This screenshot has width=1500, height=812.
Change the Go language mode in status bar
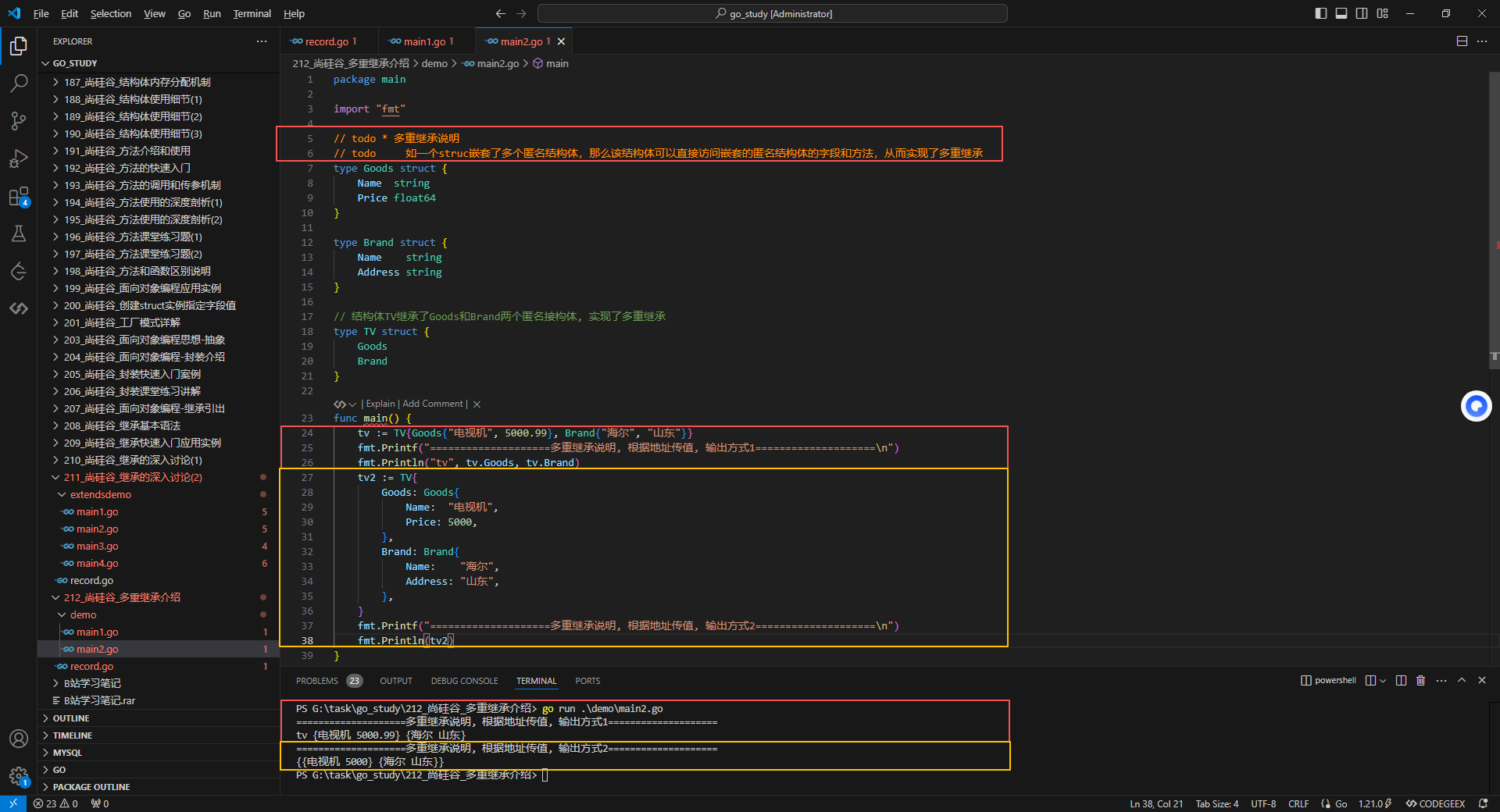tap(1341, 803)
